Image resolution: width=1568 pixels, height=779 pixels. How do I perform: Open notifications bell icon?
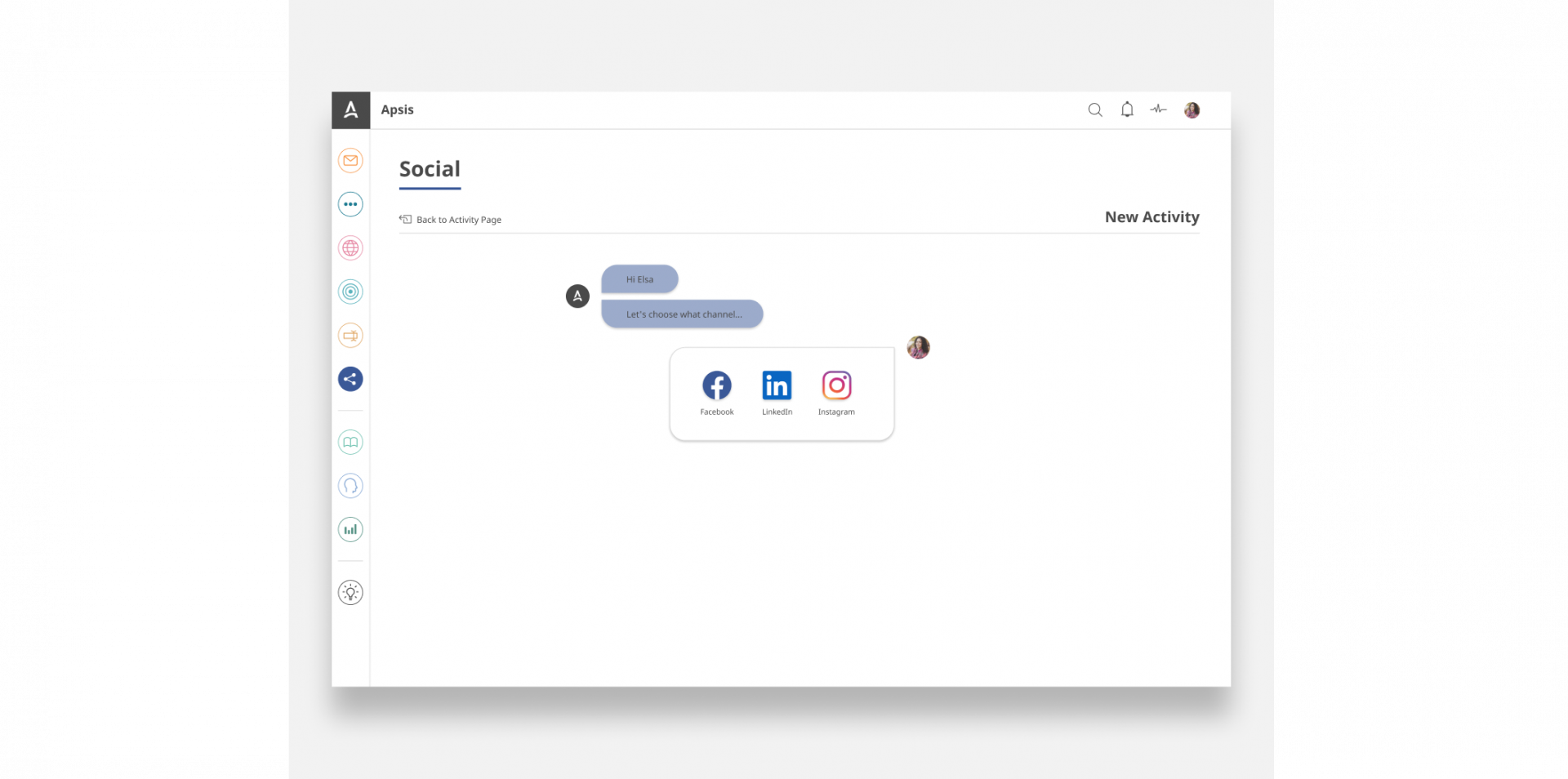(1127, 109)
